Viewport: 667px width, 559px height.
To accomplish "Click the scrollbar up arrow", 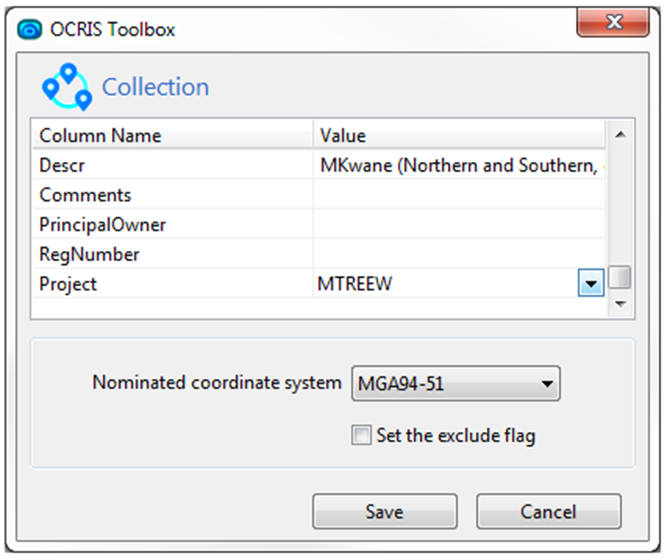I will point(620,135).
